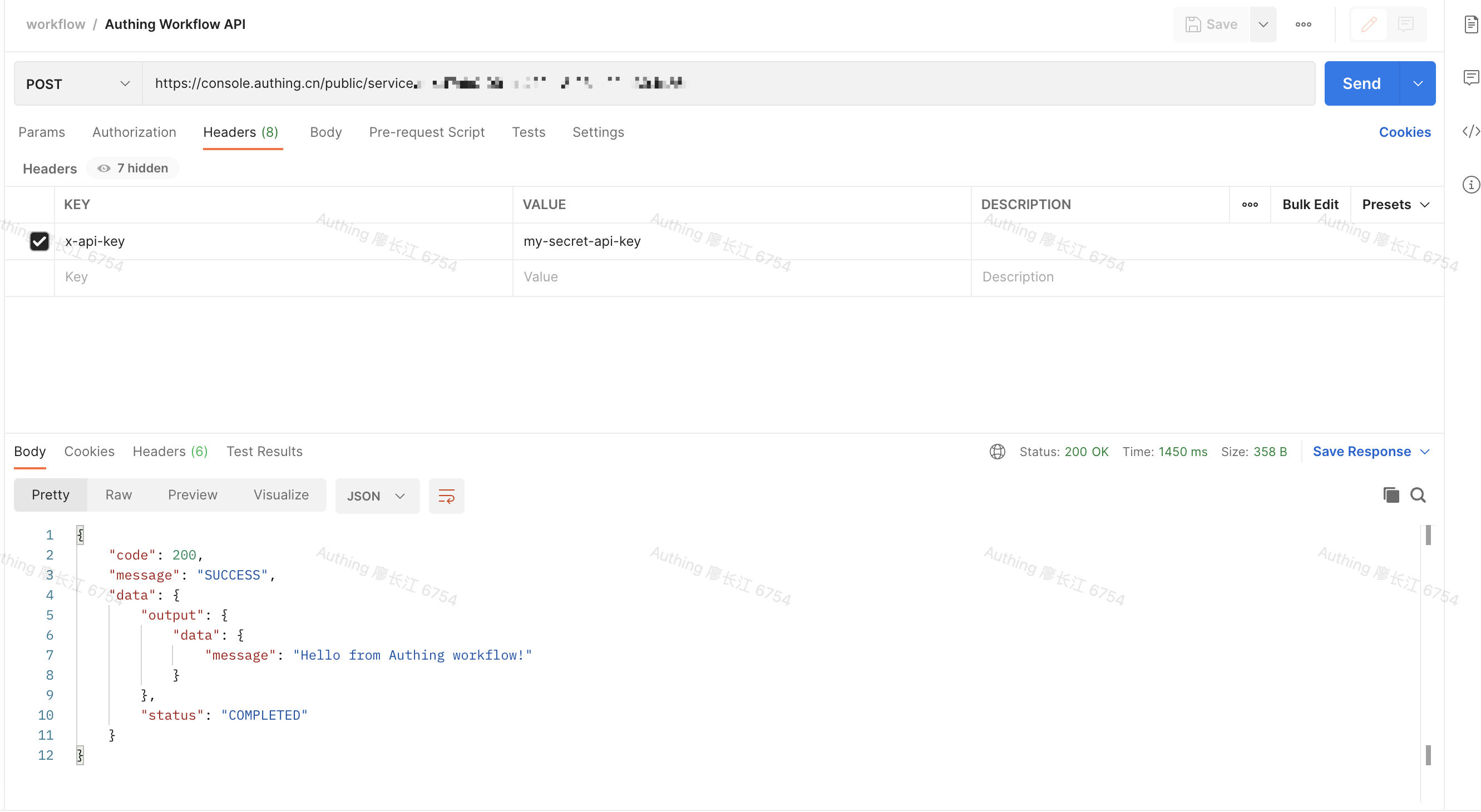Expand the Presets dropdown
Image resolution: width=1481 pixels, height=812 pixels.
coord(1395,205)
